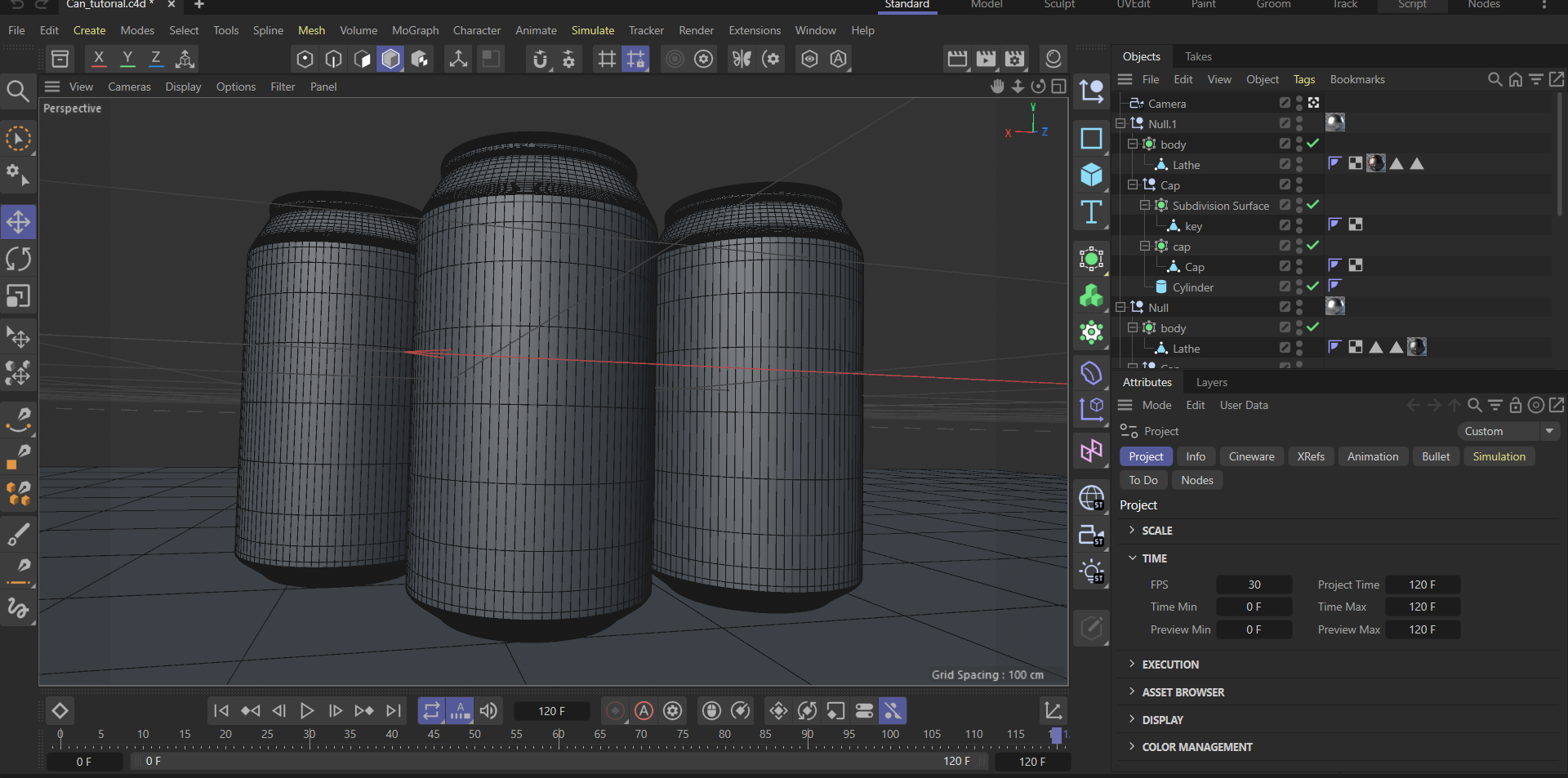Viewport: 1568px width, 778px height.
Task: Open the Cineware attributes tab
Action: pyautogui.click(x=1251, y=456)
